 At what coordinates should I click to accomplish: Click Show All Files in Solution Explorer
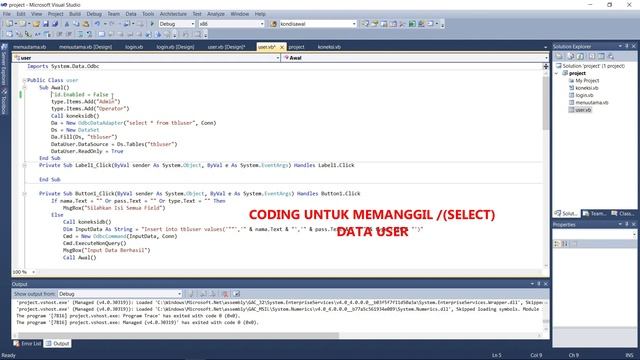pyautogui.click(x=571, y=56)
